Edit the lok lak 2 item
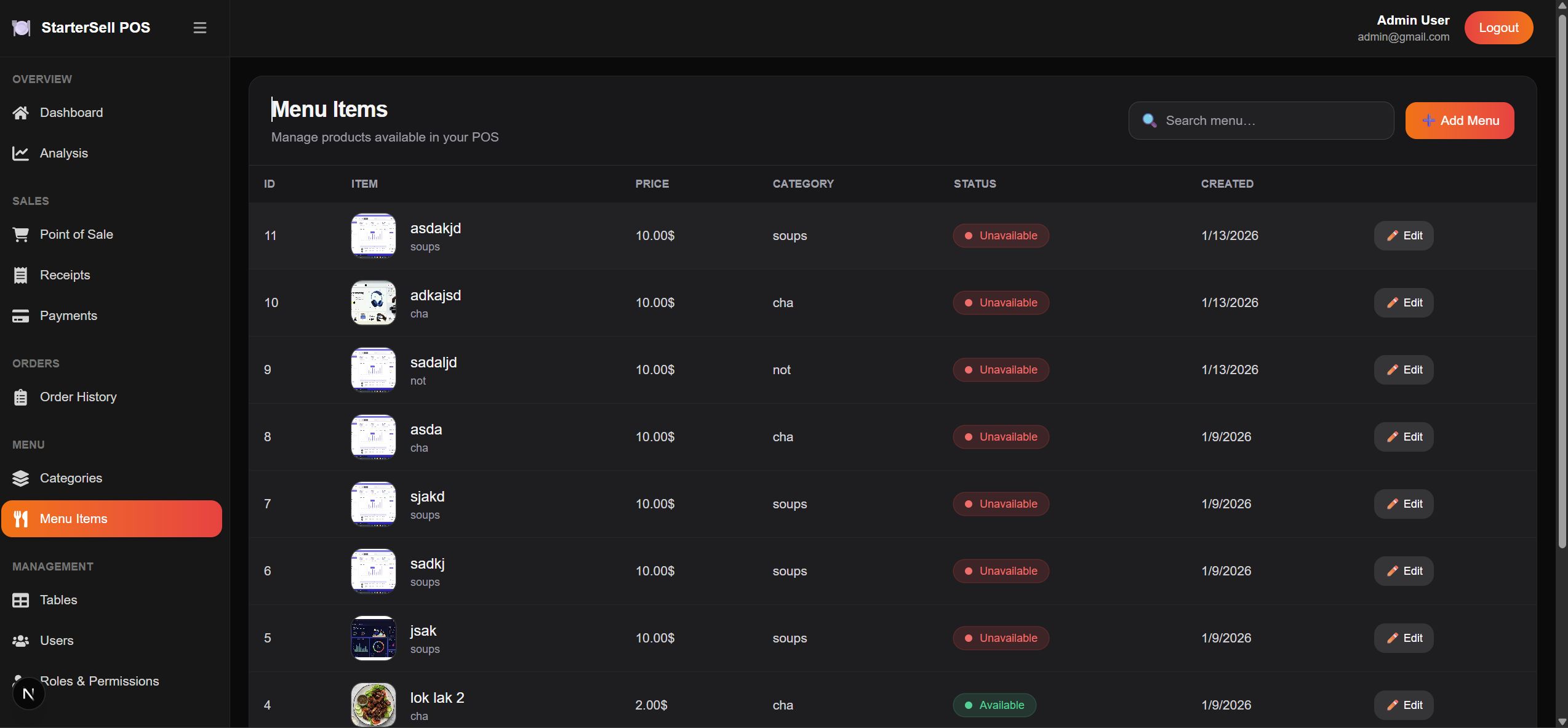This screenshot has height=728, width=1568. (x=1403, y=705)
